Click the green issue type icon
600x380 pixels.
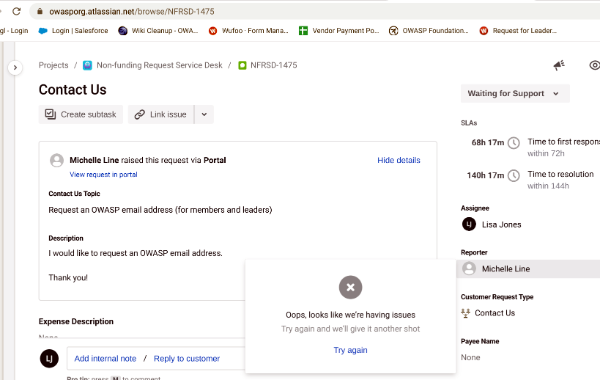242,65
